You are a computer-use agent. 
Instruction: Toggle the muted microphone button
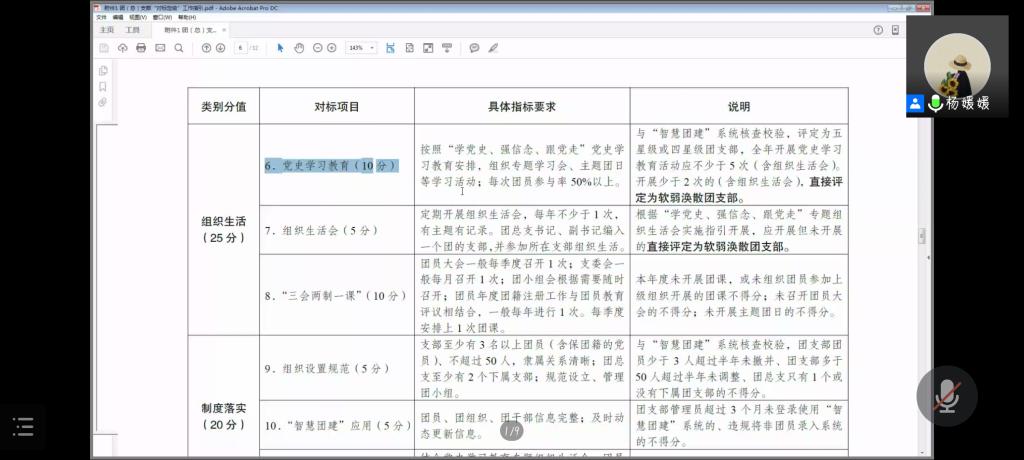click(x=946, y=396)
